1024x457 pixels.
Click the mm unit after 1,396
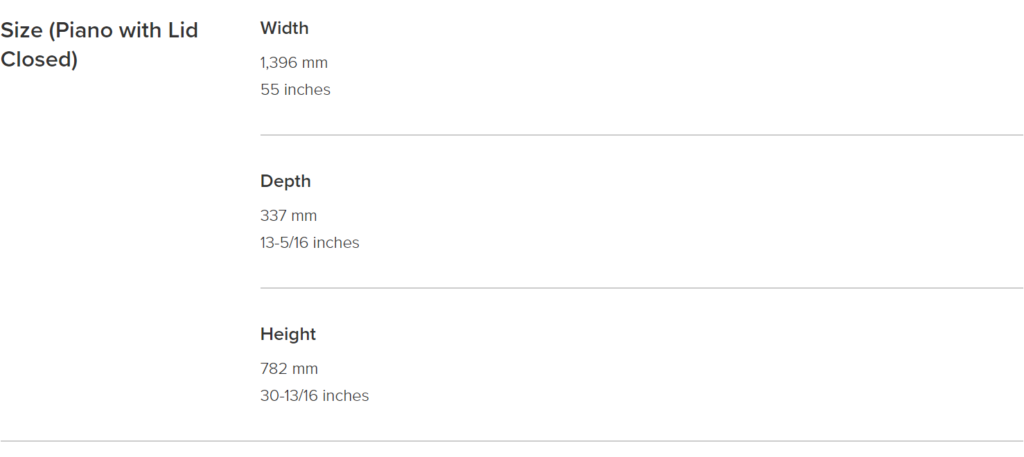click(315, 63)
